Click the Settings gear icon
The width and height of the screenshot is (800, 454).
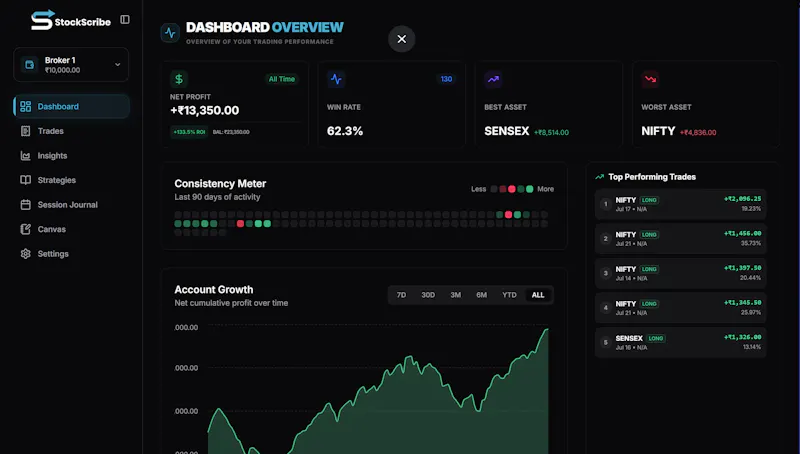tap(26, 254)
